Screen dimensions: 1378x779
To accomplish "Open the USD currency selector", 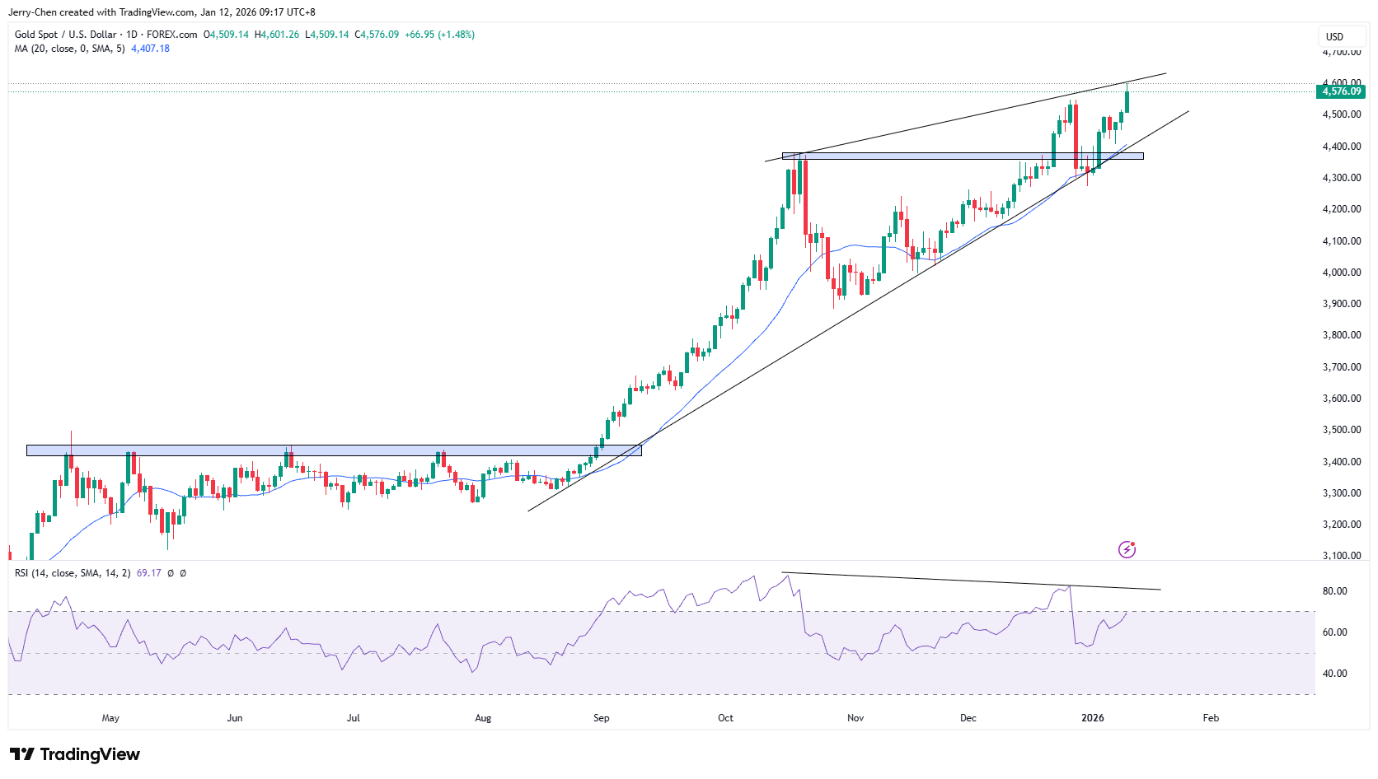I will tap(1334, 37).
